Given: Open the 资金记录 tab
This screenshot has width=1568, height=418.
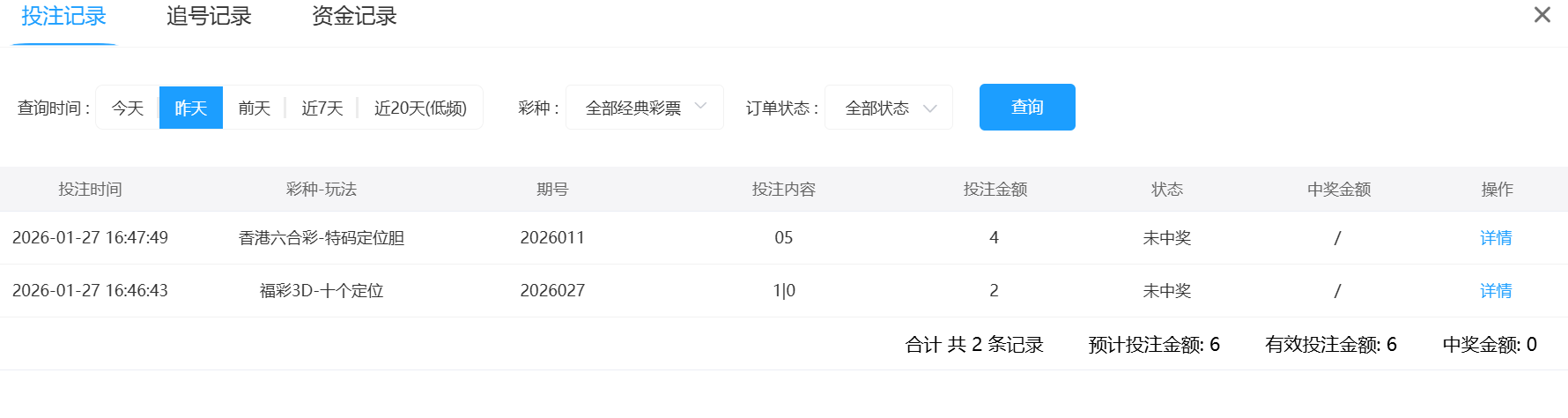Looking at the screenshot, I should [x=354, y=17].
